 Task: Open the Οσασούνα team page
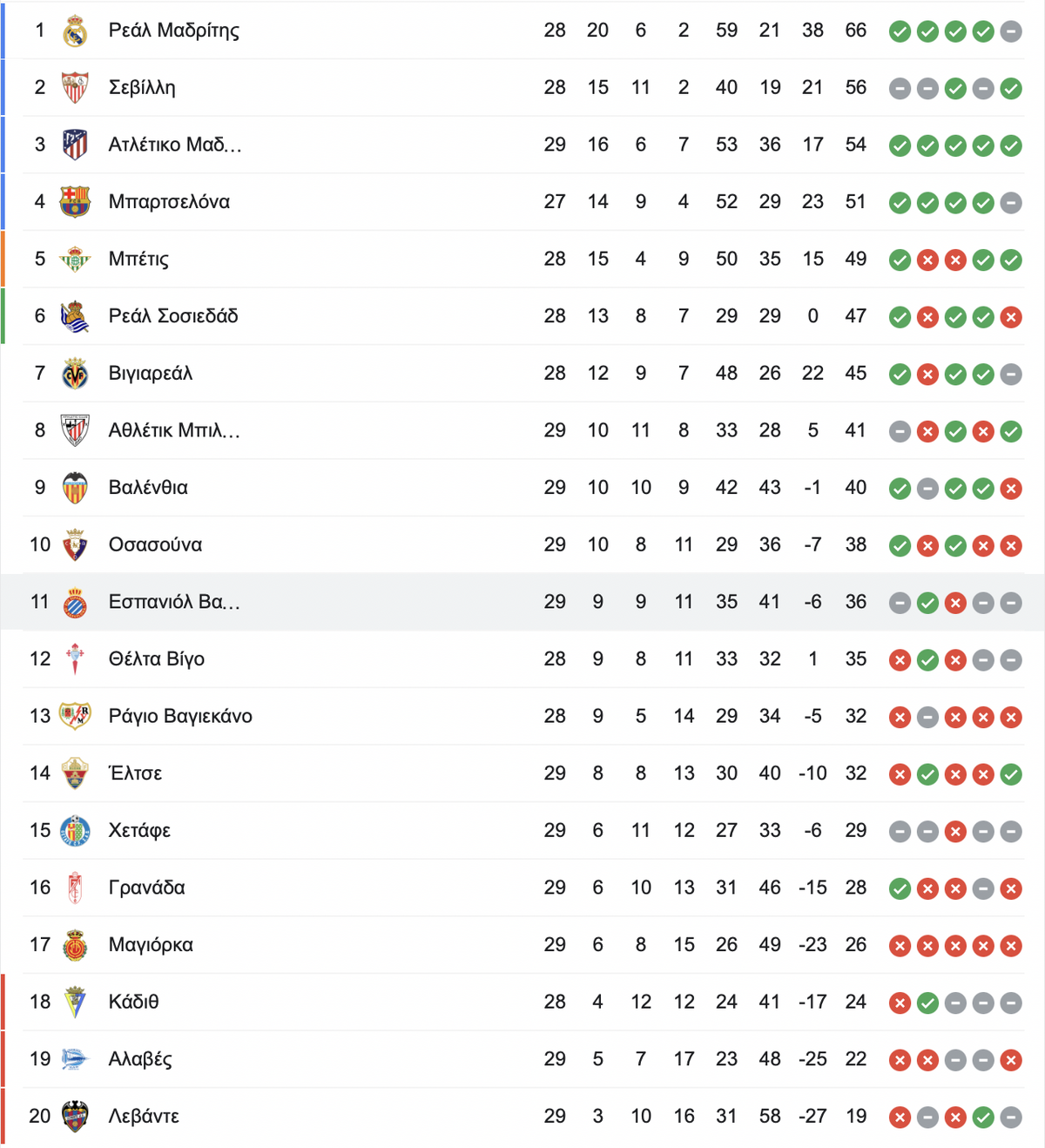[x=155, y=545]
